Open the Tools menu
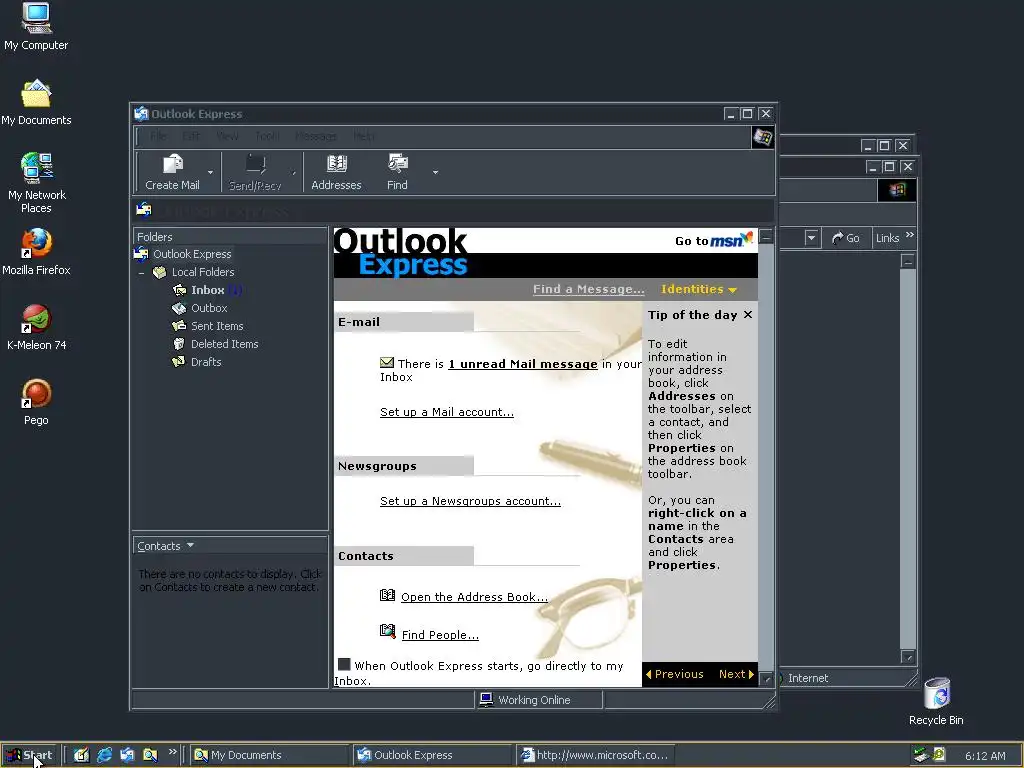The image size is (1024, 768). point(266,136)
